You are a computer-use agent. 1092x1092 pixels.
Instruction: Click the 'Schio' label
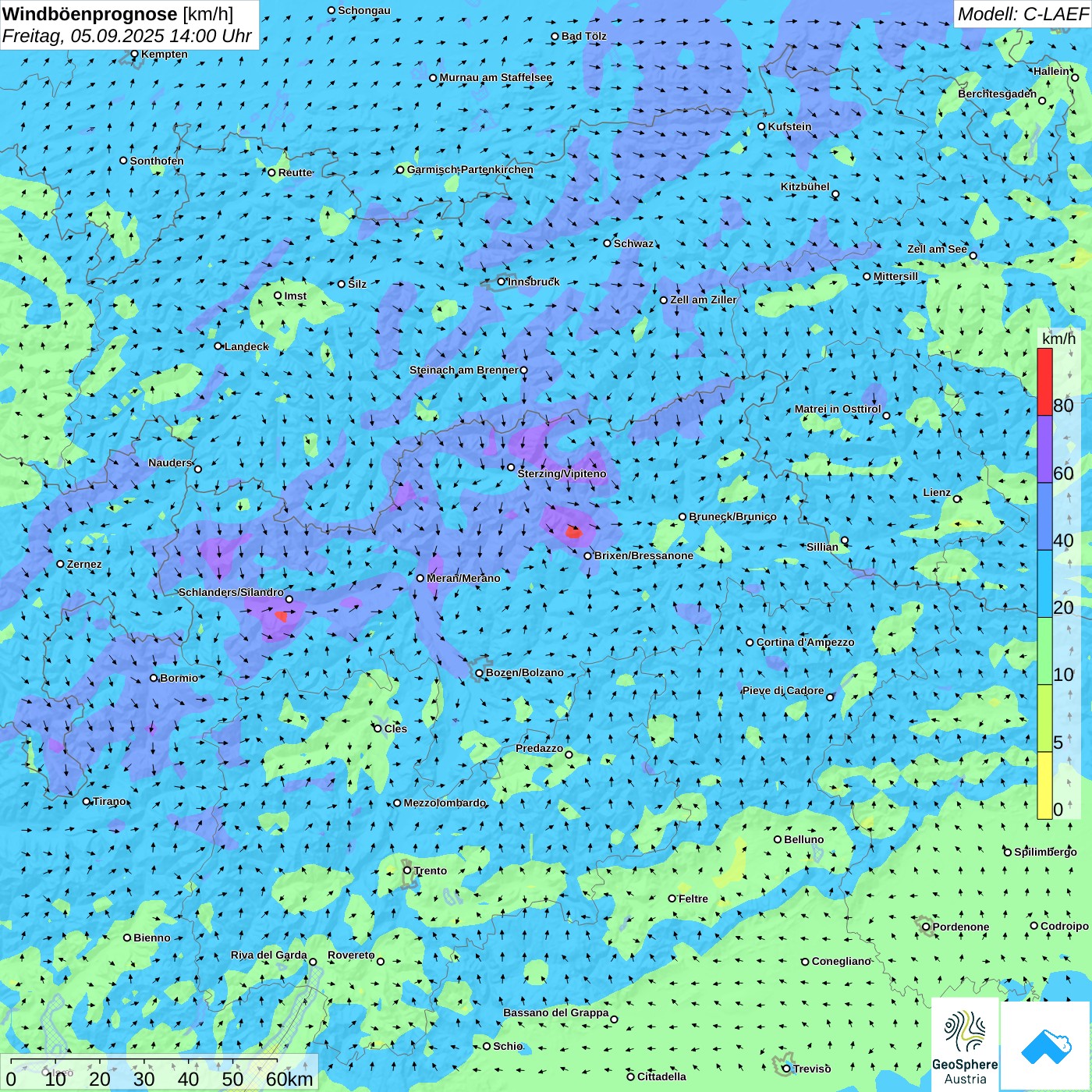508,1046
